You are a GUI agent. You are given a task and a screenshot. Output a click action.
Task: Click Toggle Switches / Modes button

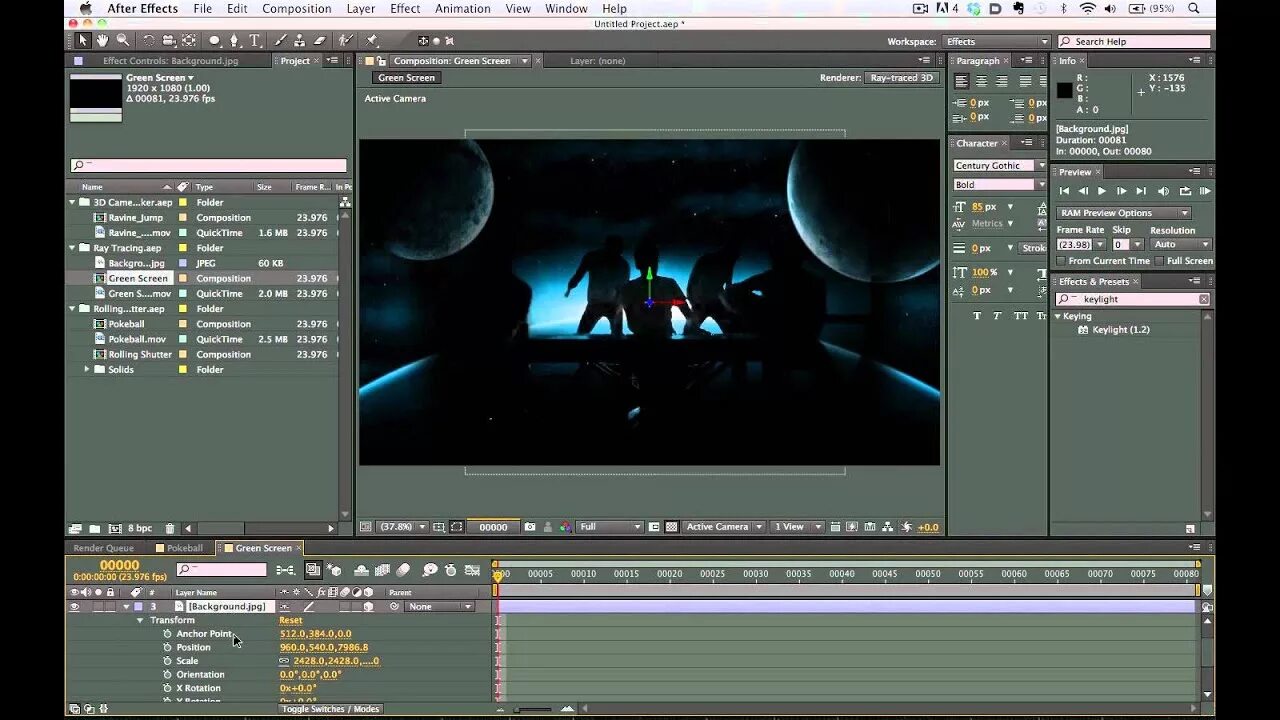pos(330,709)
